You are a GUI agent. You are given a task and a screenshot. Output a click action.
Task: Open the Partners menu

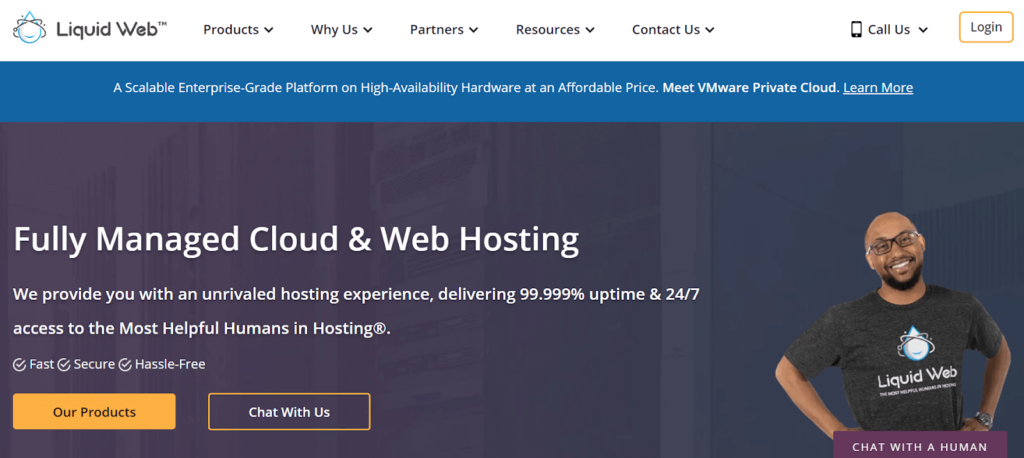pyautogui.click(x=444, y=29)
